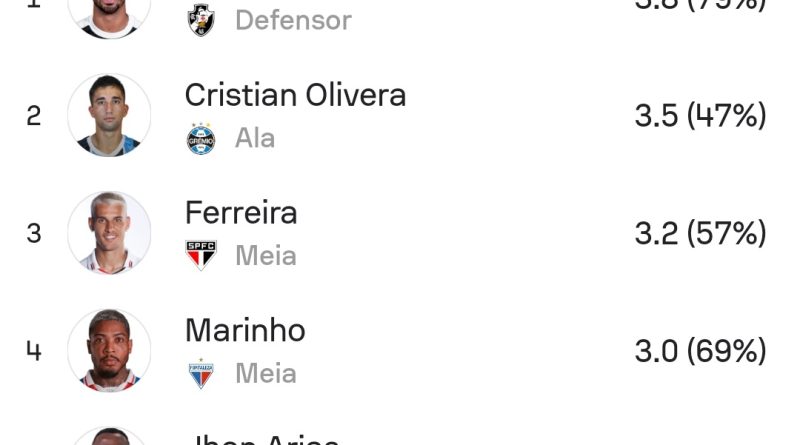Click rank number 3 in list
The height and width of the screenshot is (445, 800).
34,233
